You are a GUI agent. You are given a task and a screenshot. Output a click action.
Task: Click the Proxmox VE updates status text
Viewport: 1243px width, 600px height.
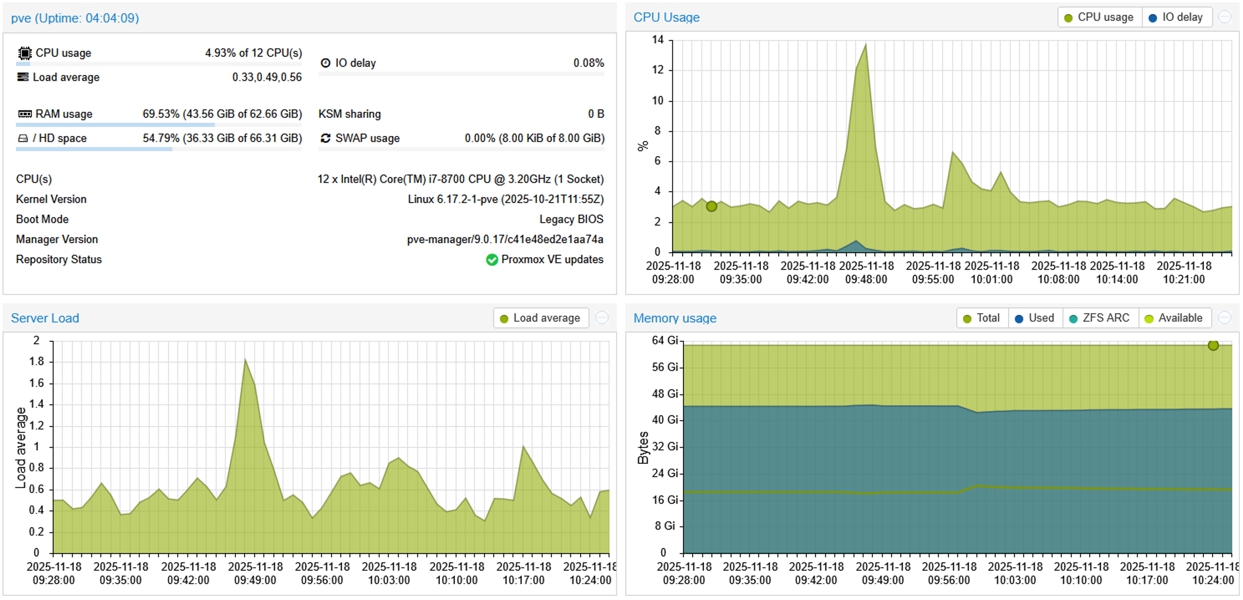553,260
